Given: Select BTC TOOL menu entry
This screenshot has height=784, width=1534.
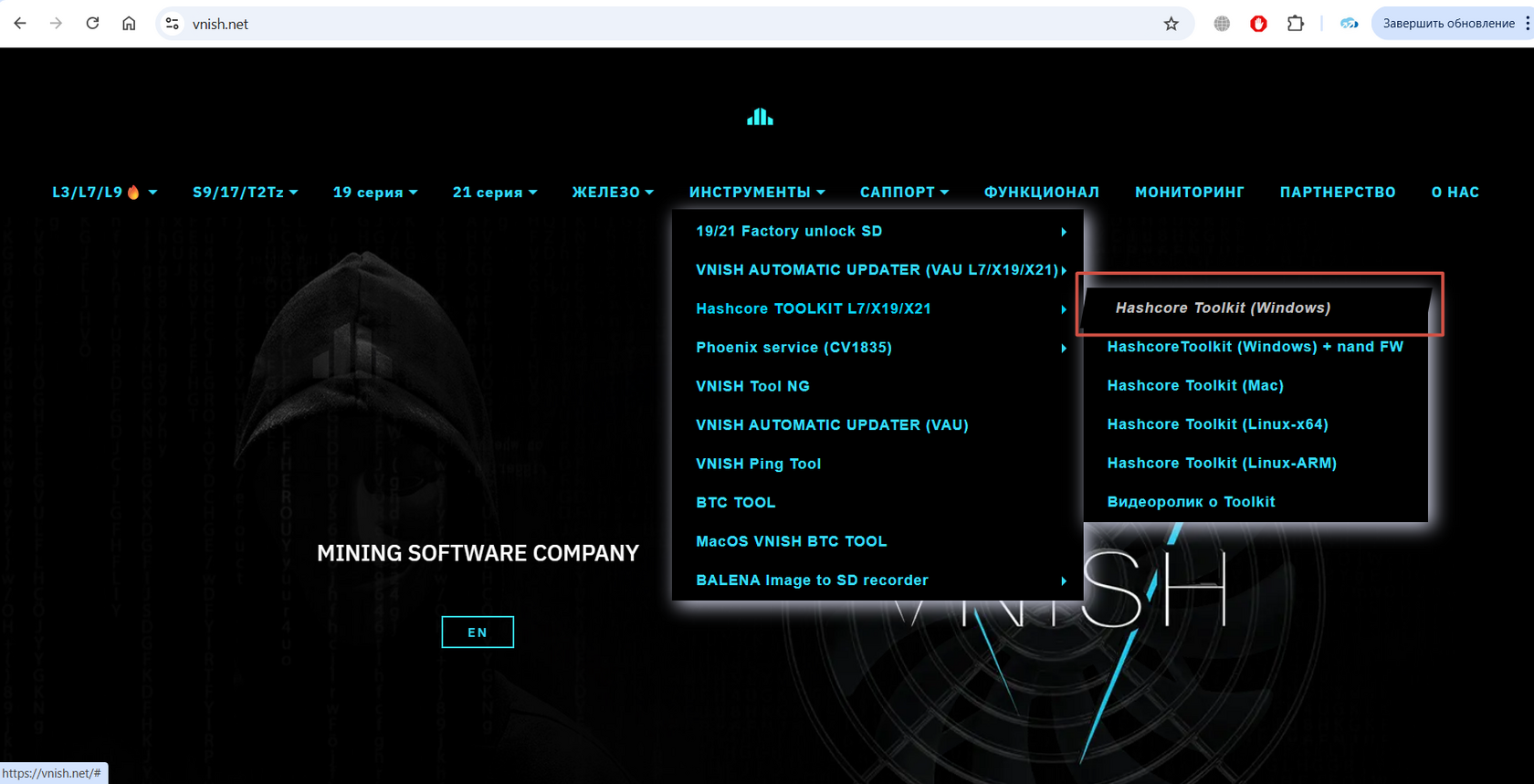Looking at the screenshot, I should (877, 503).
